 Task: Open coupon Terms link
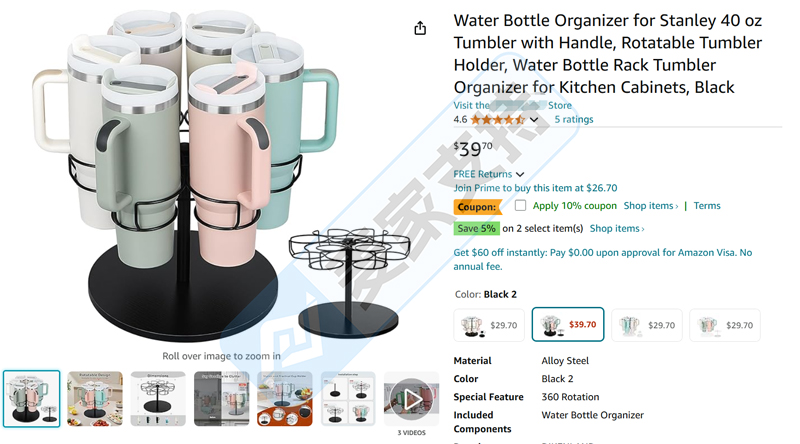(707, 206)
